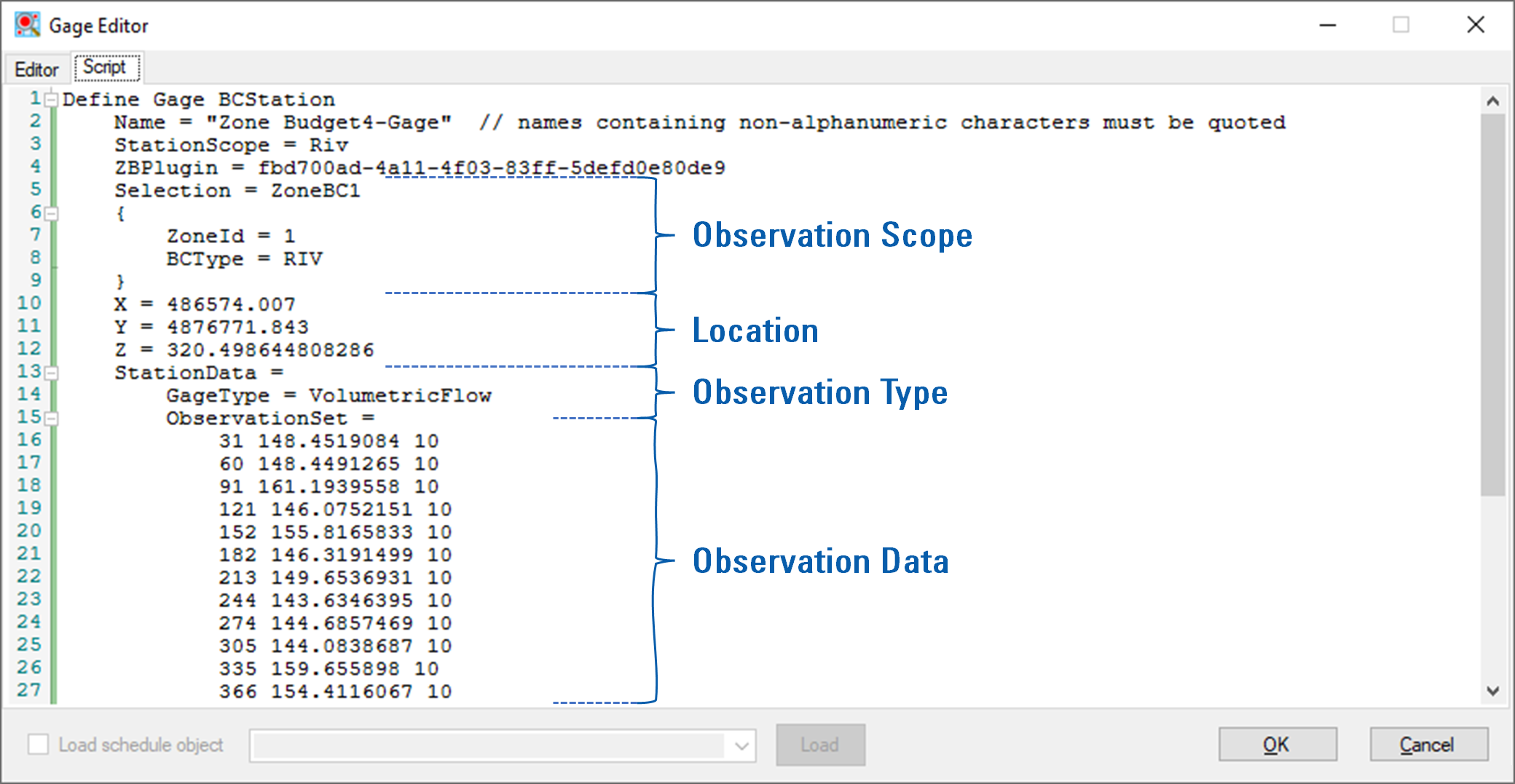This screenshot has width=1515, height=784.
Task: Place cursor on the GageType VolumetricFlow line
Action: [x=328, y=395]
